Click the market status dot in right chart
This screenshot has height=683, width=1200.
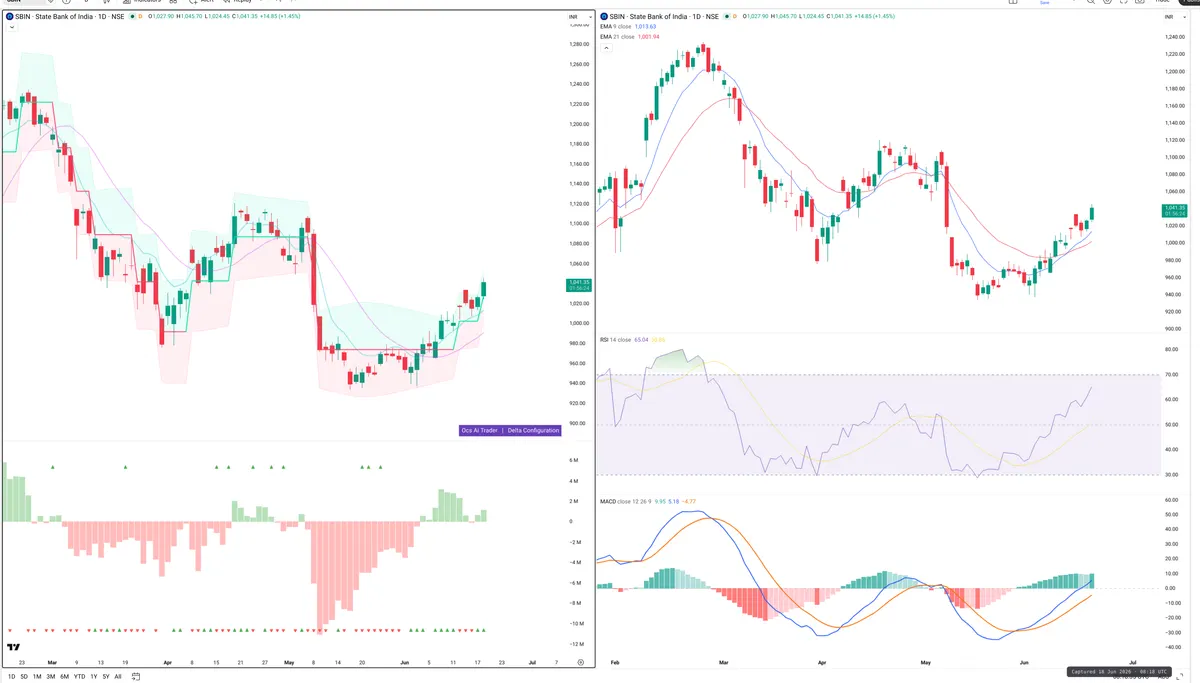tap(728, 17)
